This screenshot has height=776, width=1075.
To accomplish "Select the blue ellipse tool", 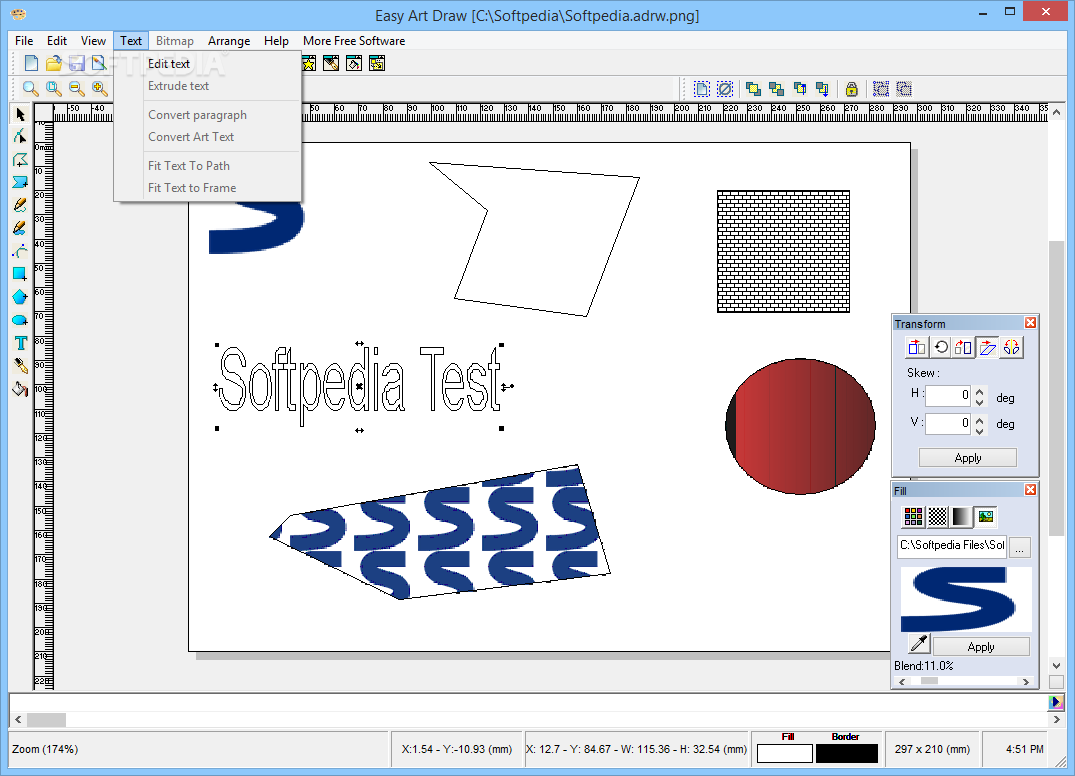I will (x=20, y=320).
